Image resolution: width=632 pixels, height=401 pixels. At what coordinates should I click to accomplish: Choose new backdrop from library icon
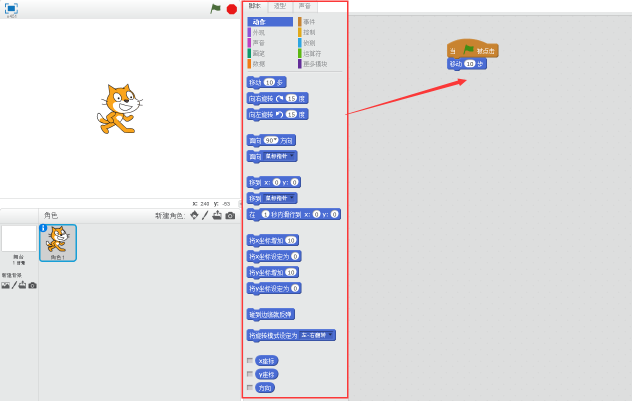5,285
